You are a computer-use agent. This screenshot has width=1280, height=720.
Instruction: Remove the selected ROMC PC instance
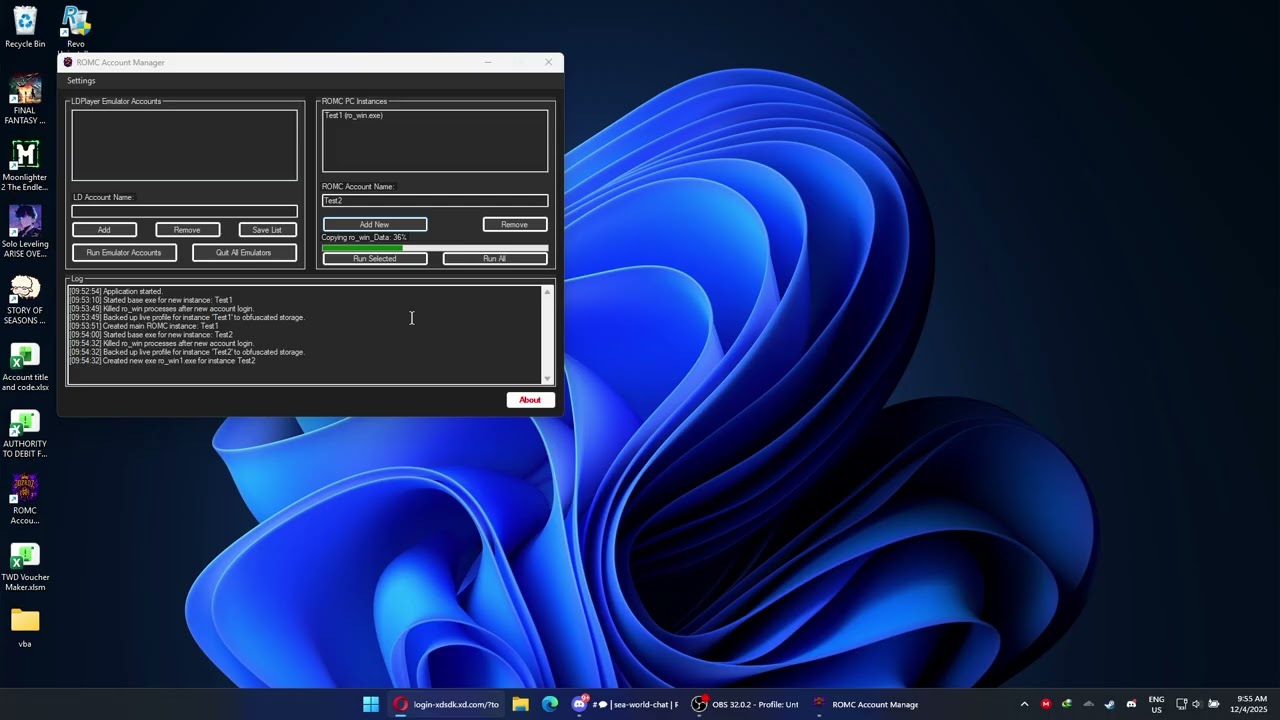pos(515,225)
